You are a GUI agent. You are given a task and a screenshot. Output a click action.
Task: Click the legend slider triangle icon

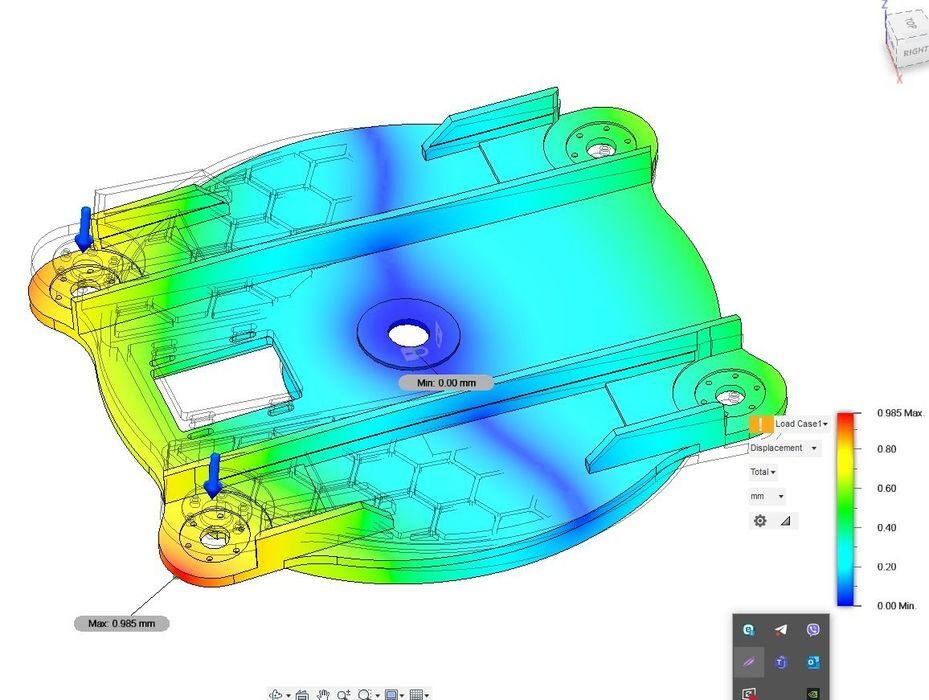(786, 520)
